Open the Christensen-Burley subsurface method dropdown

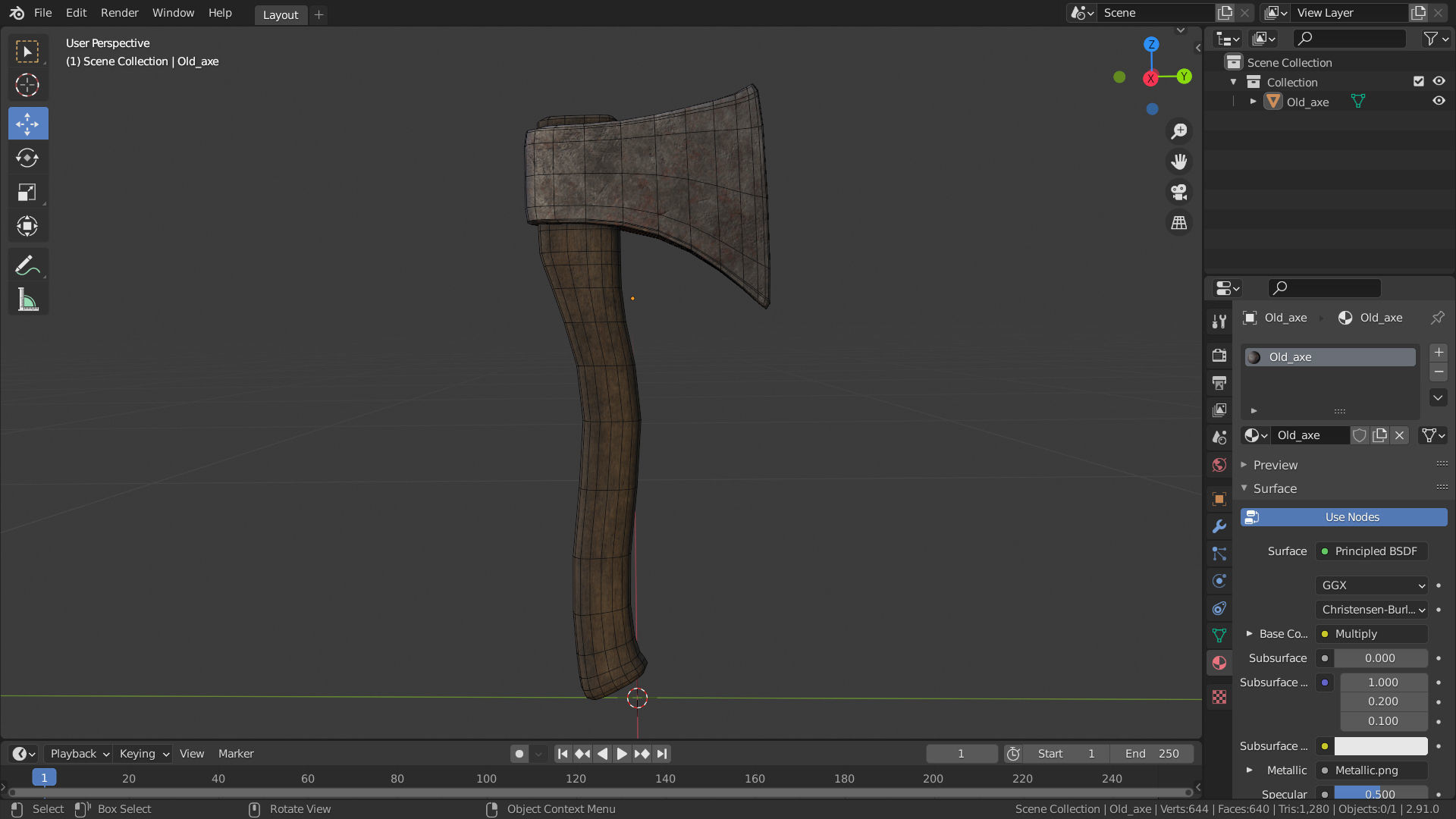1372,610
